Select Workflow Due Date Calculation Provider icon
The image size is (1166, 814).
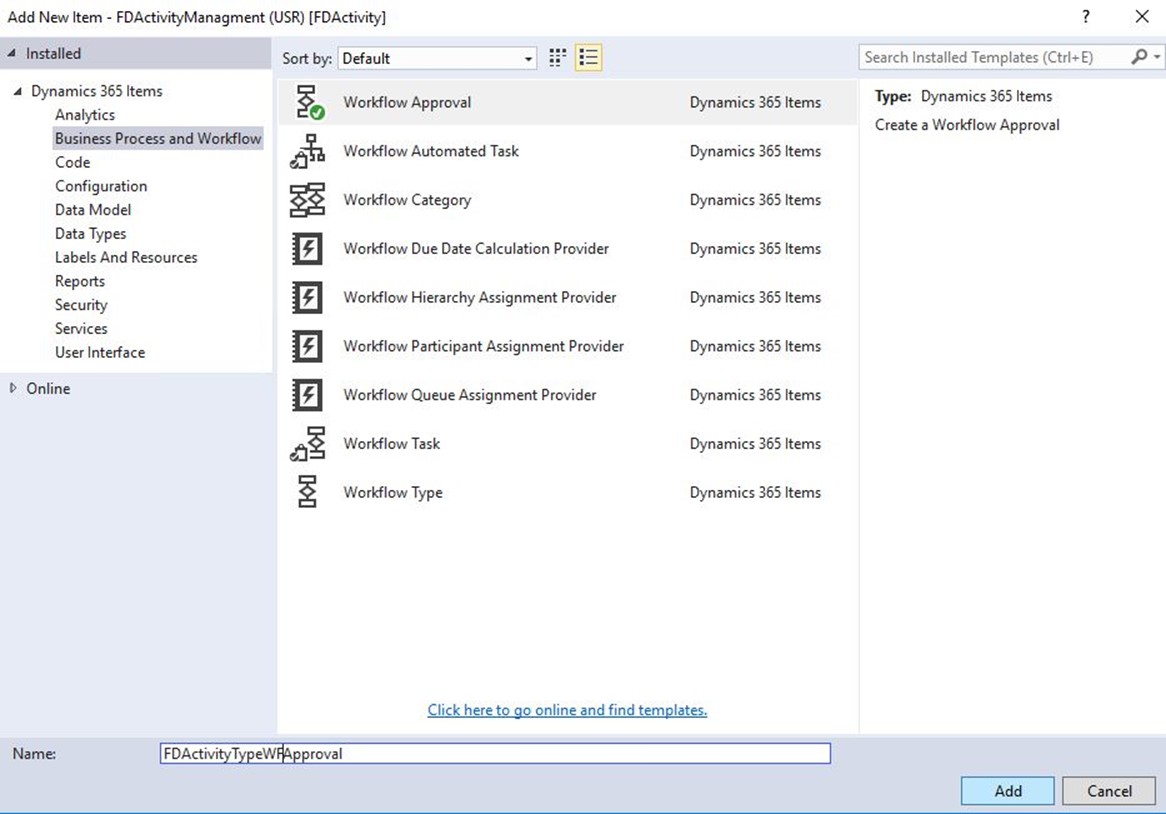point(307,249)
